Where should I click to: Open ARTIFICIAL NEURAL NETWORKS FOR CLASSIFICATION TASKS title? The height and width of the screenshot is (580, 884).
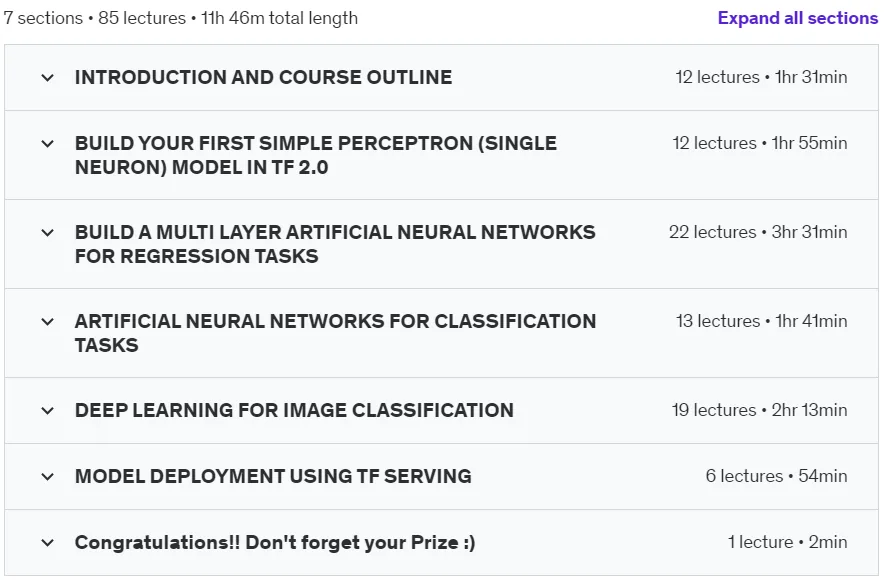(335, 333)
